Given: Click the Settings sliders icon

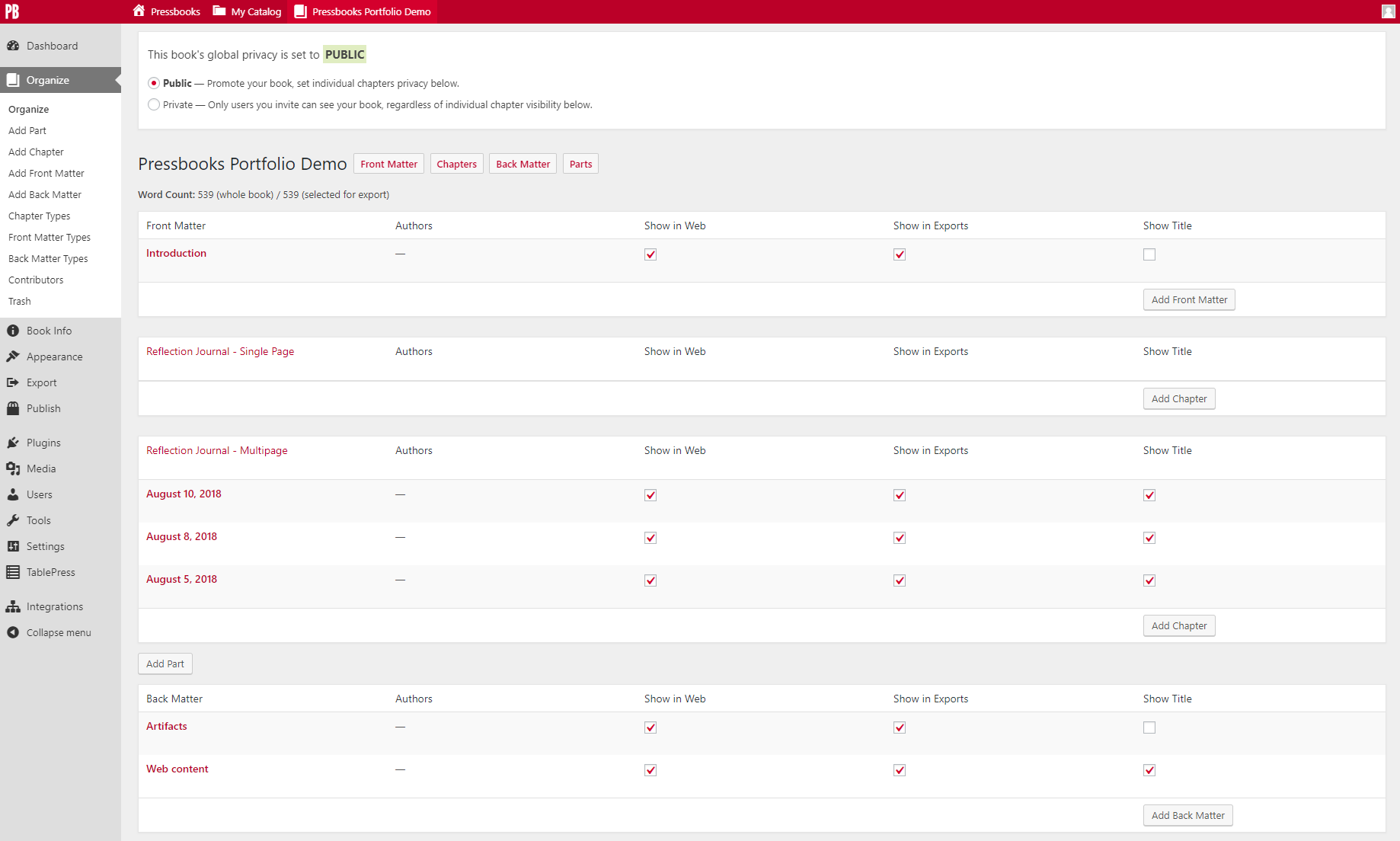Looking at the screenshot, I should (x=13, y=546).
